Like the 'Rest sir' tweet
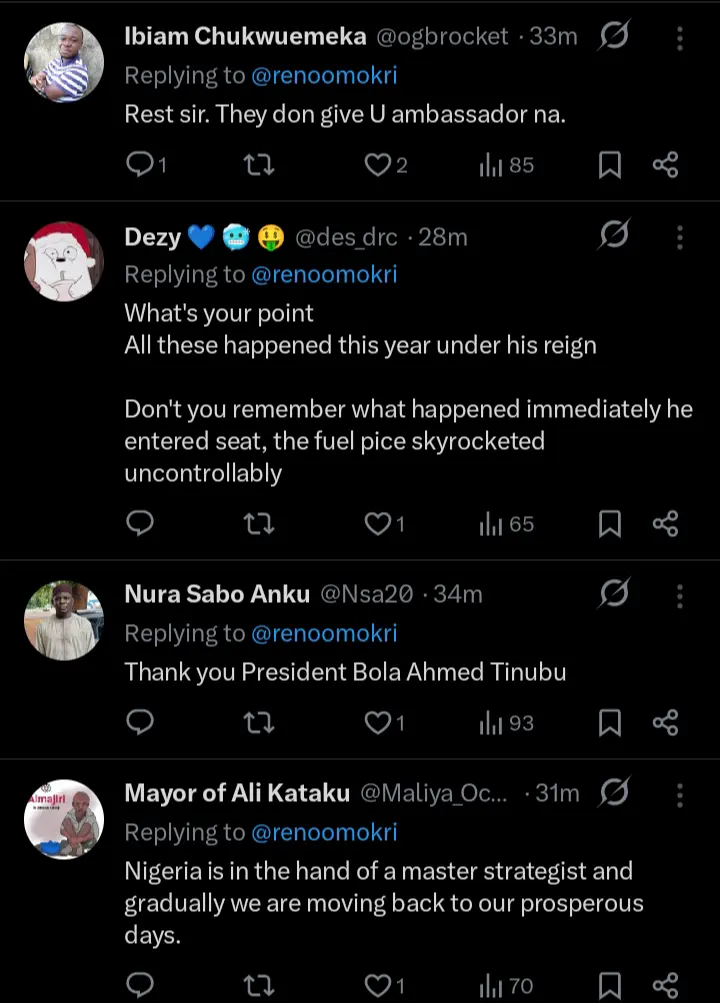 (377, 165)
